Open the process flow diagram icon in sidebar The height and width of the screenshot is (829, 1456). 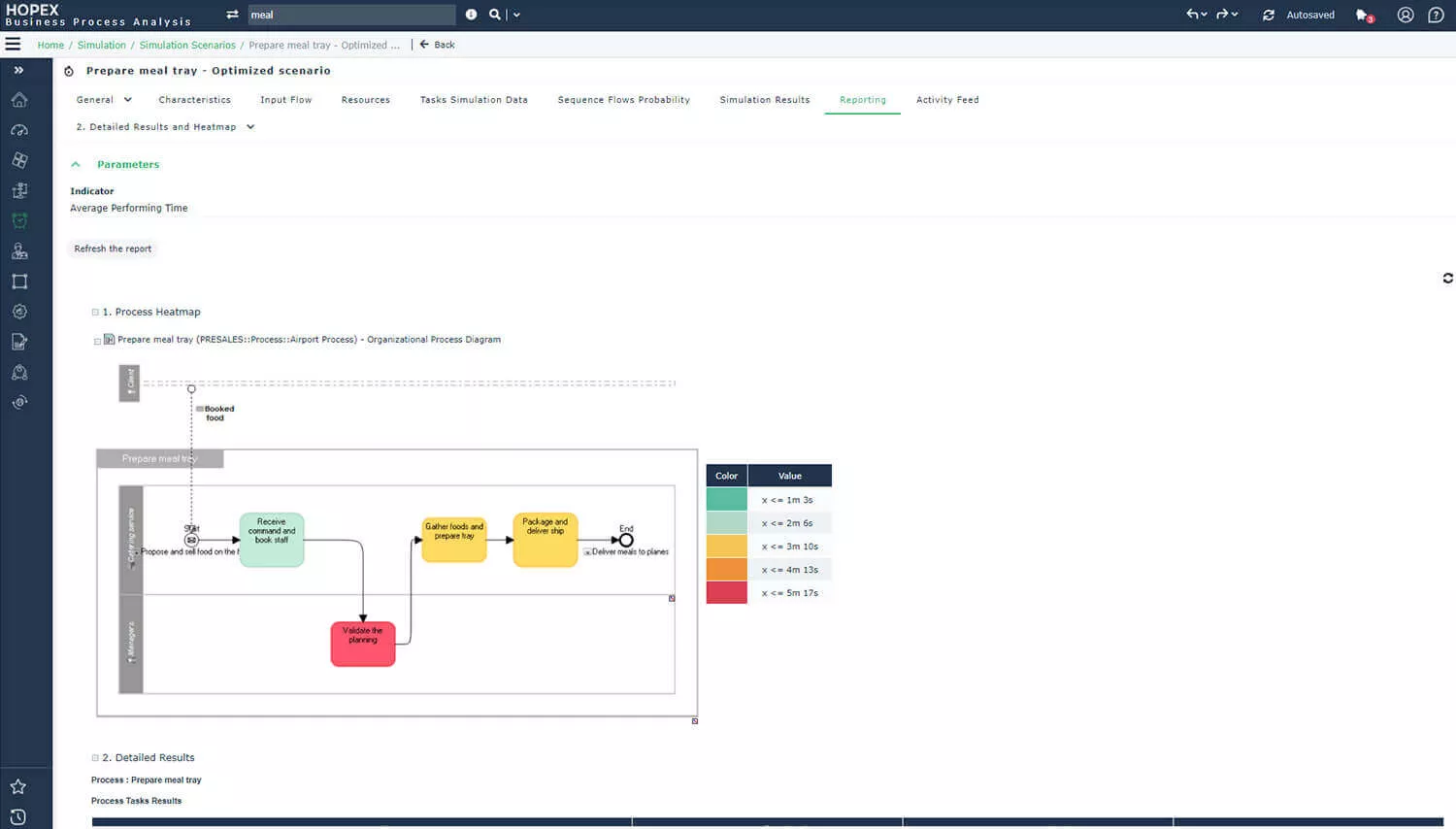pyautogui.click(x=19, y=190)
